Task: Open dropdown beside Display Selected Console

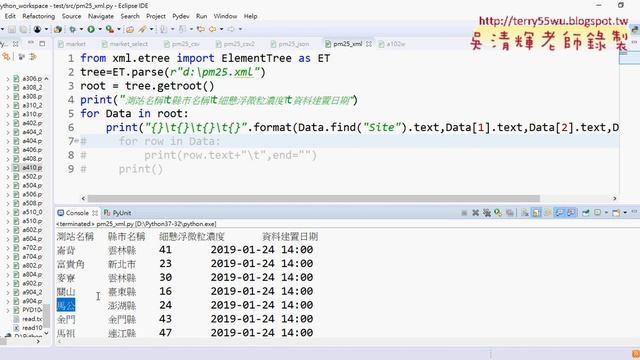Action: pos(607,213)
